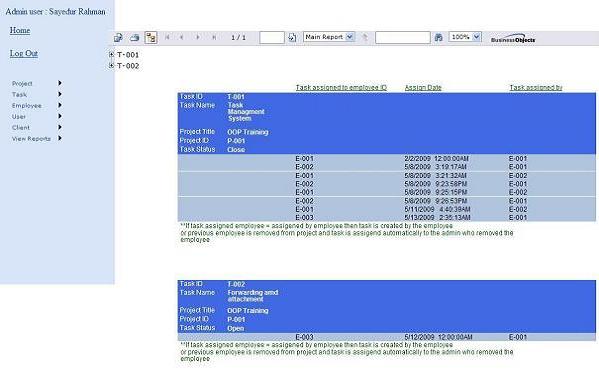Click the Export report icon

click(118, 37)
